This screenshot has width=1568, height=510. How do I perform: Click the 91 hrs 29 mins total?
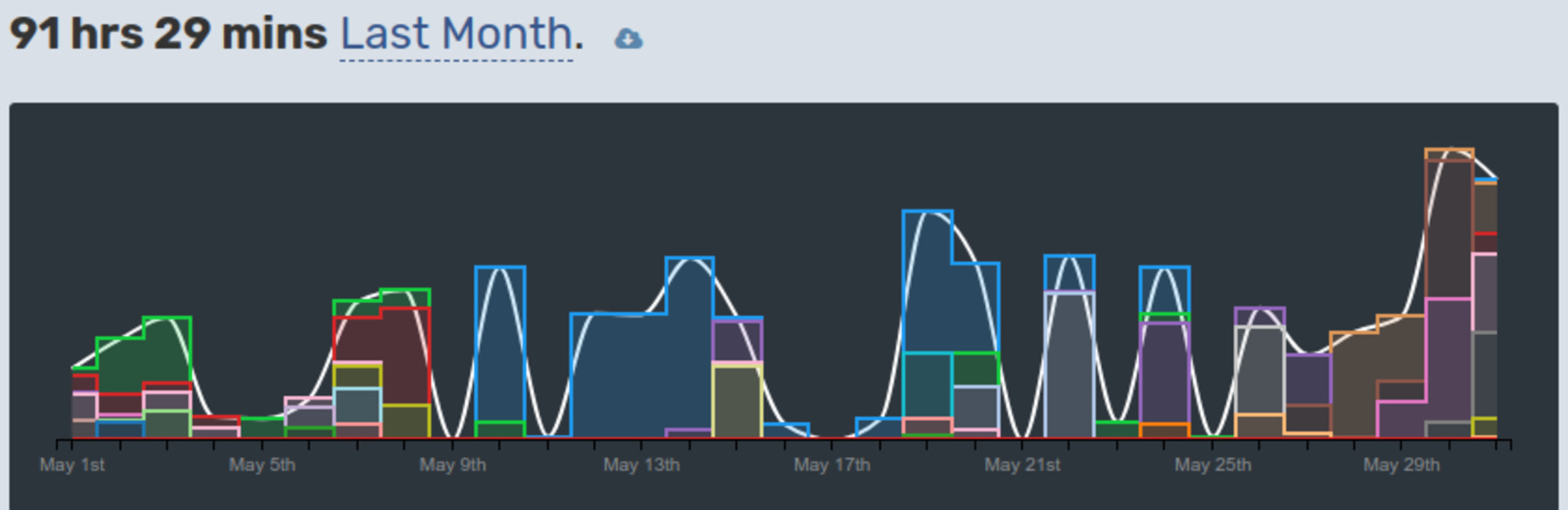[168, 34]
